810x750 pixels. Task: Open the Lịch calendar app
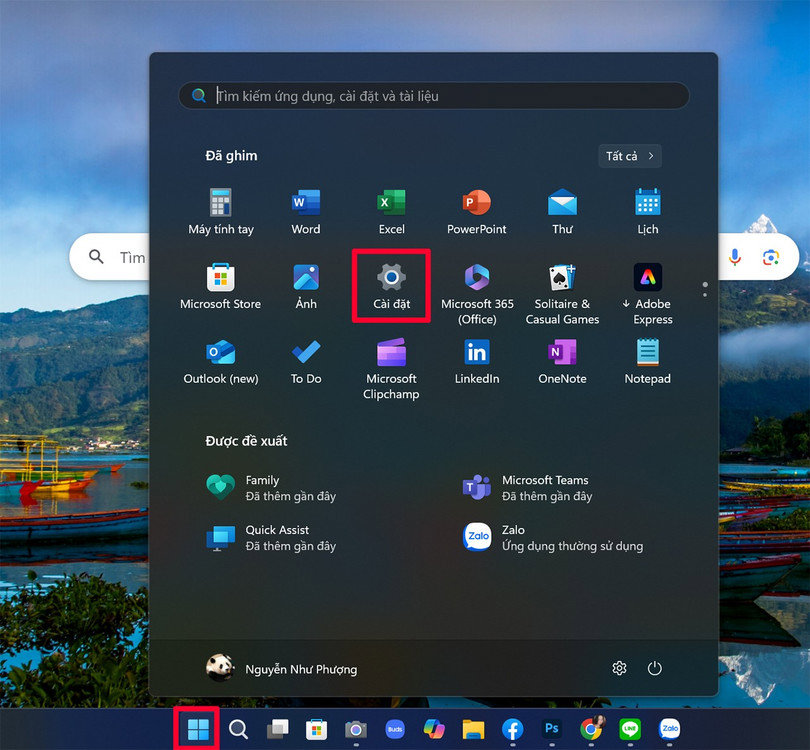point(646,205)
